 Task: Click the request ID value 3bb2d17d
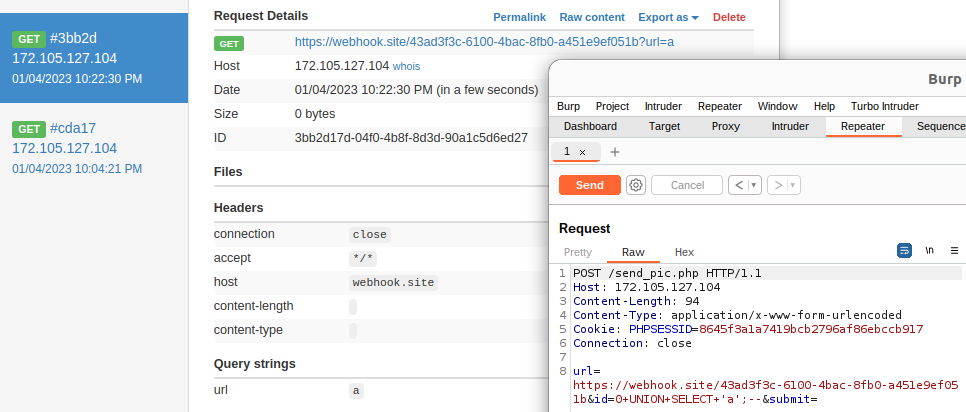point(411,137)
